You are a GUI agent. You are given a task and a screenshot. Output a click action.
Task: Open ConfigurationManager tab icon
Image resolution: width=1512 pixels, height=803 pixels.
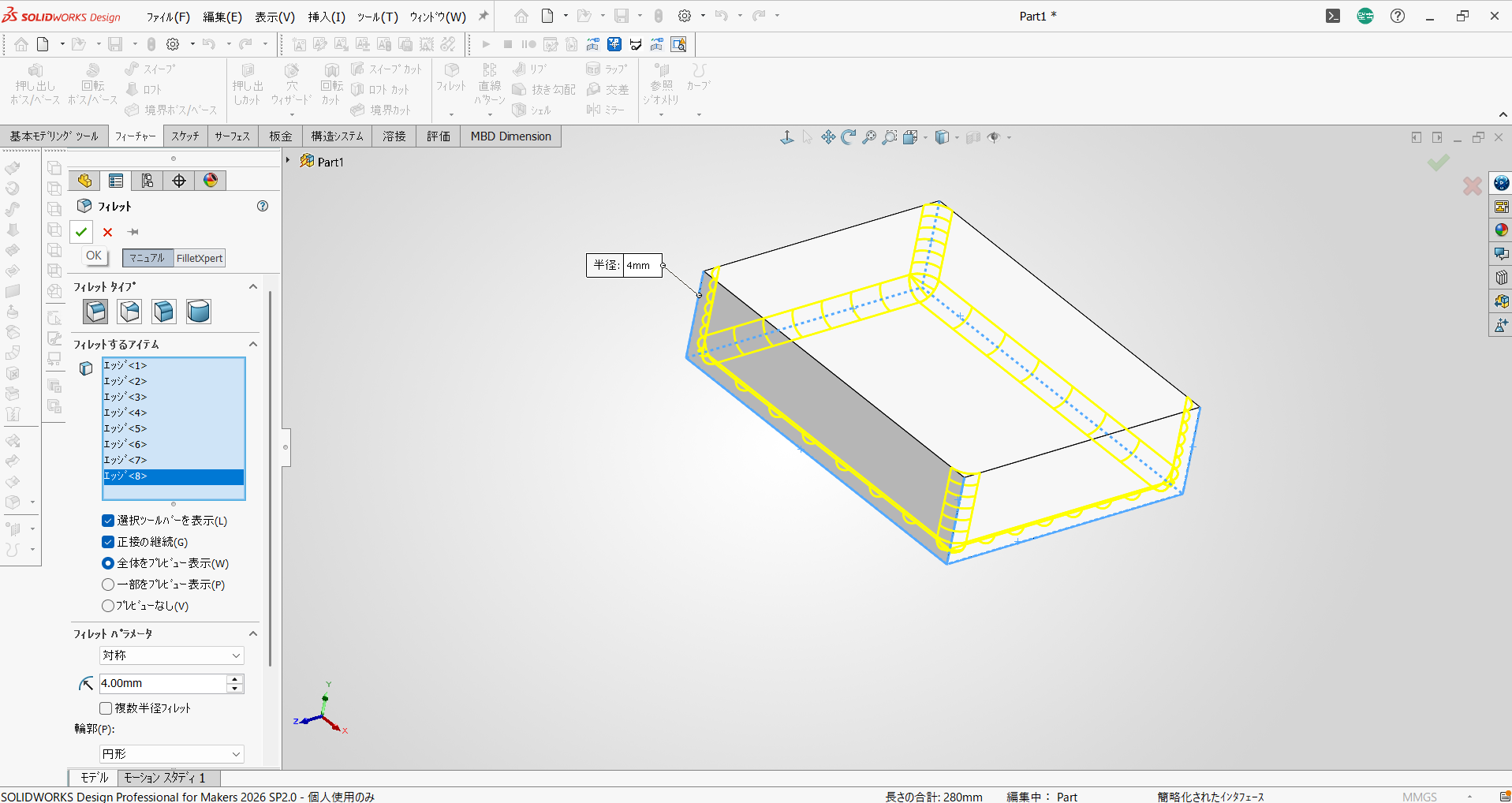(x=147, y=181)
